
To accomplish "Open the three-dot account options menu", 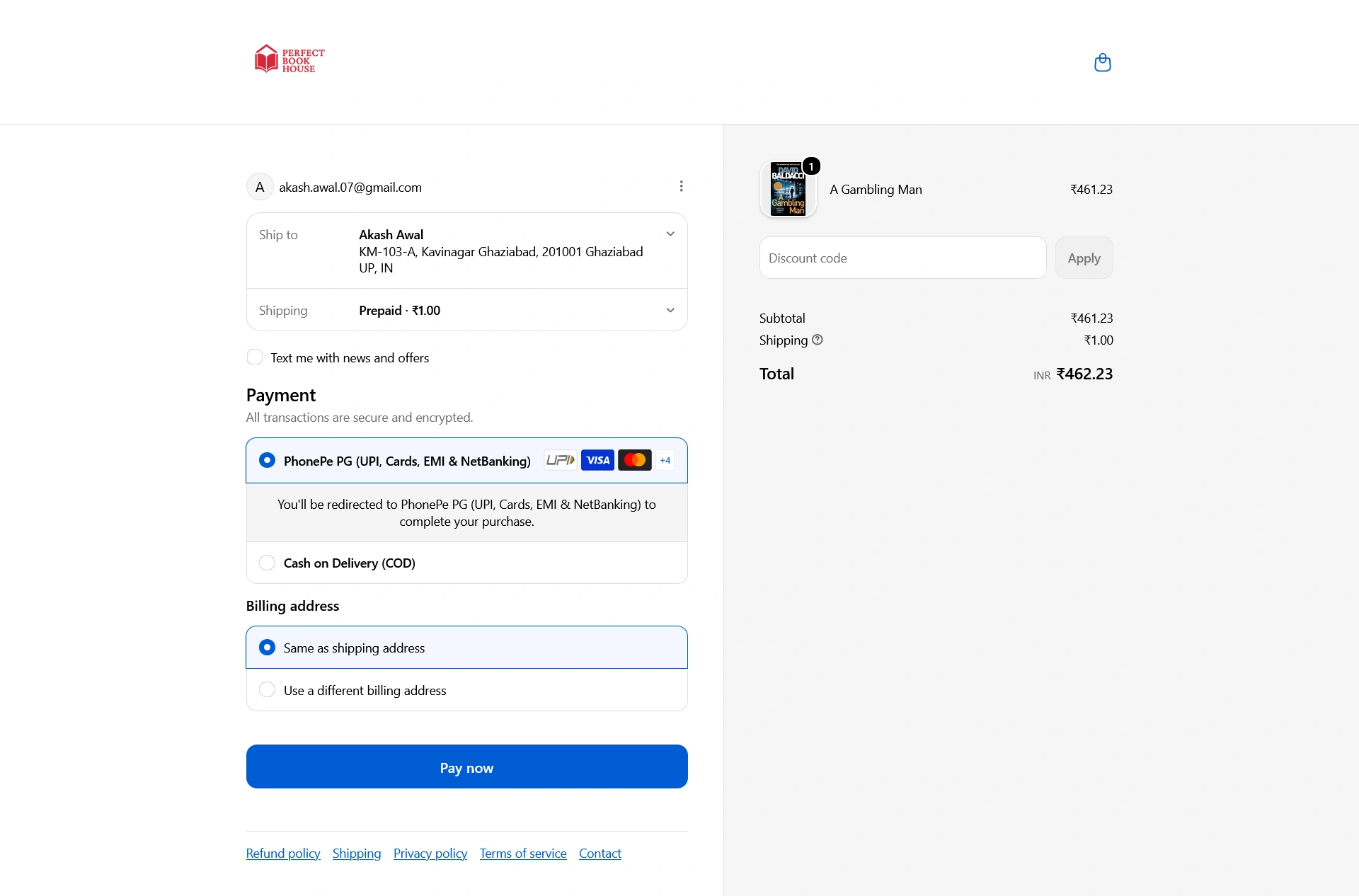I will click(681, 186).
